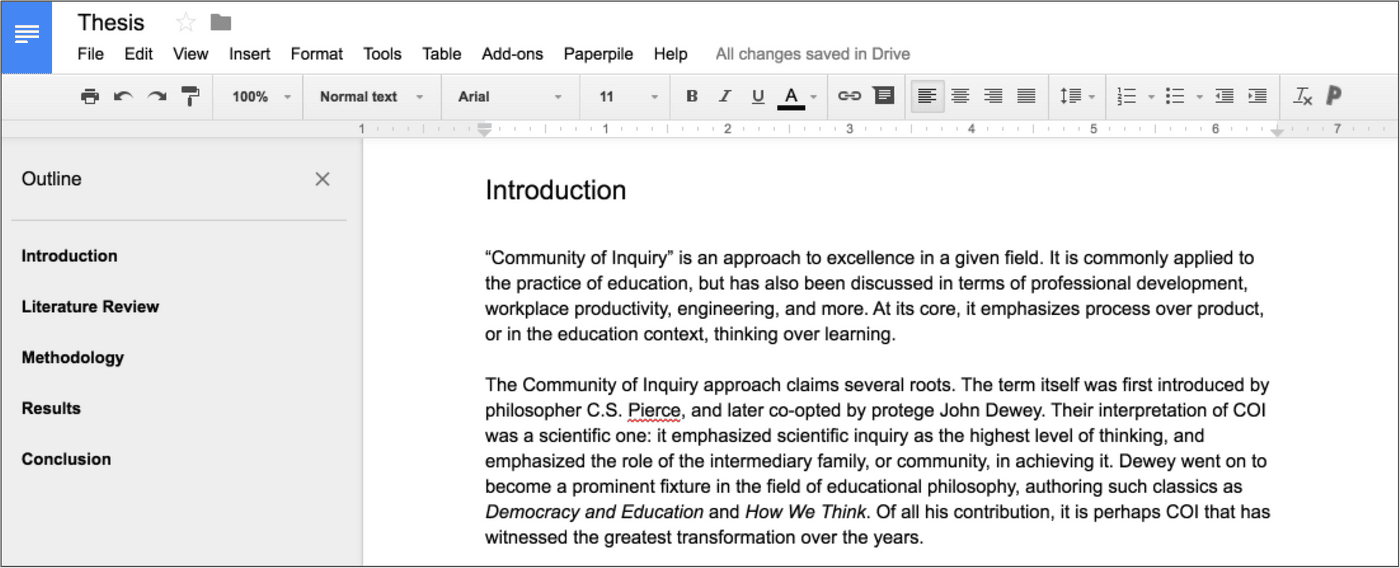Align text right

pyautogui.click(x=993, y=97)
